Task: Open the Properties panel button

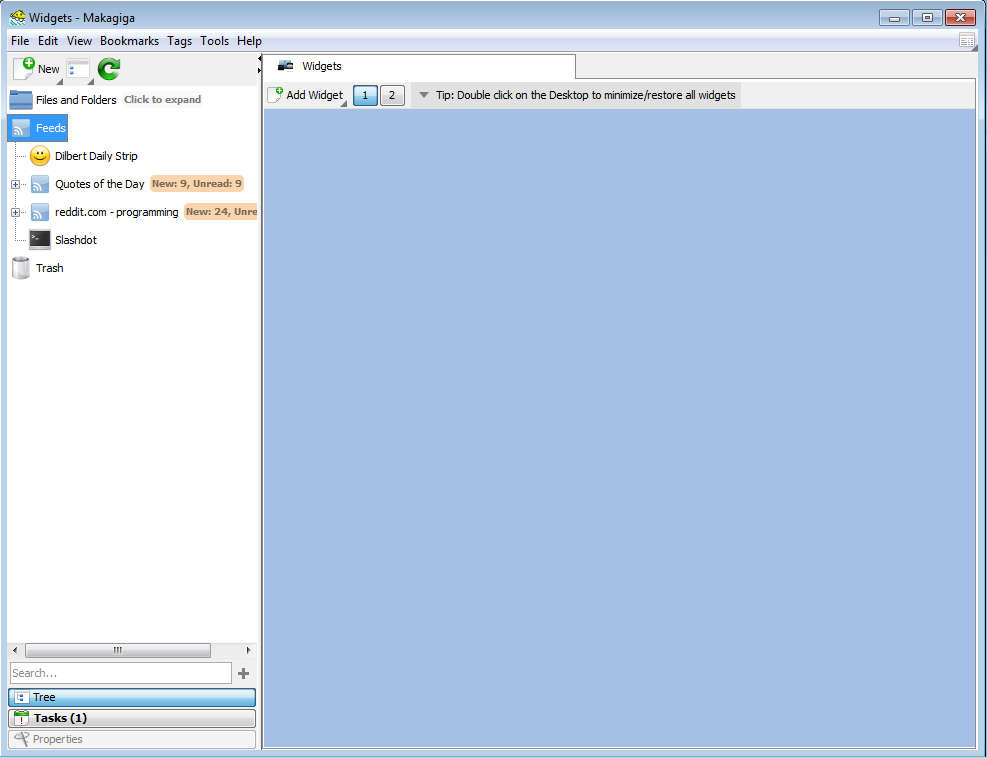Action: coord(132,739)
